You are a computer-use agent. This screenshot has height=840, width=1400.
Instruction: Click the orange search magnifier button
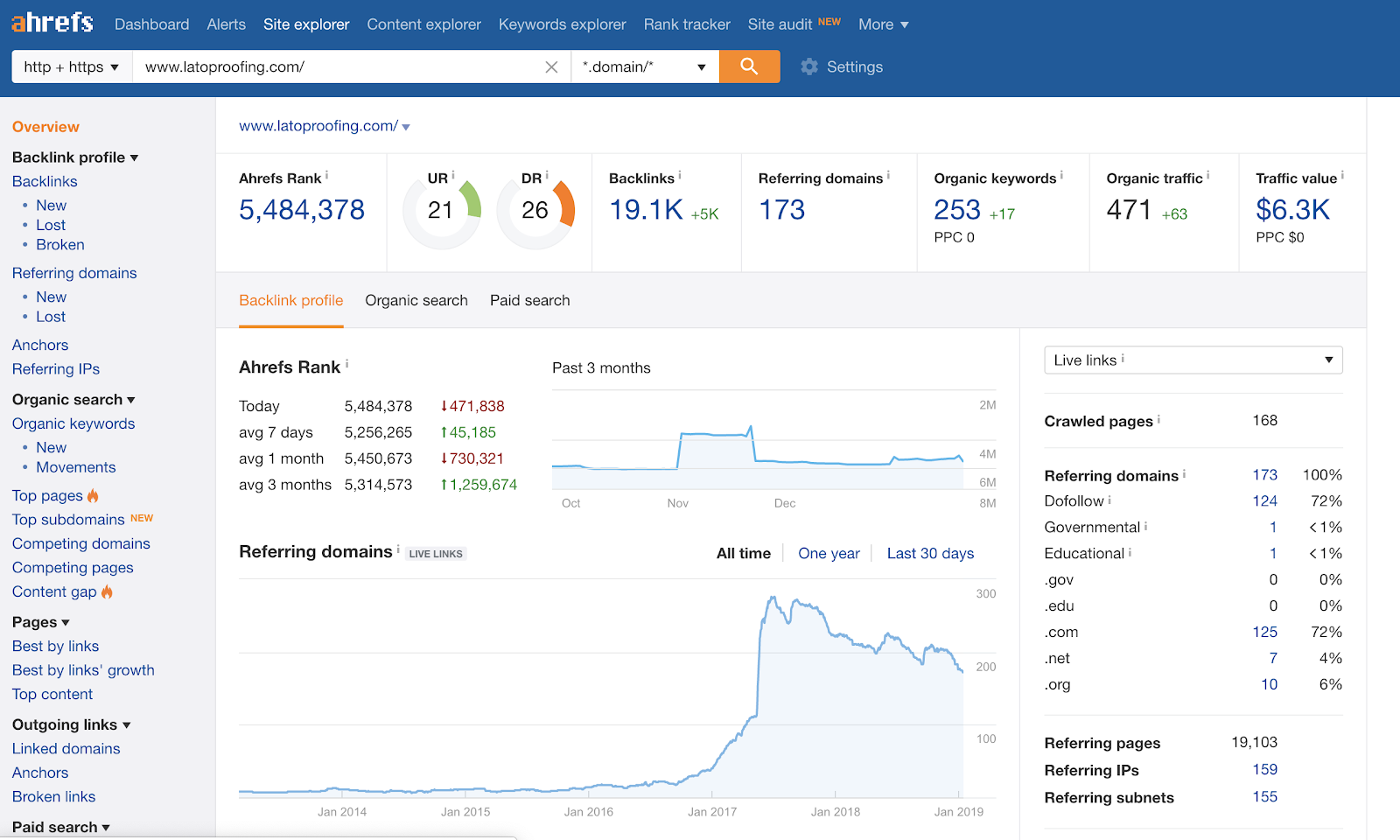tap(749, 66)
